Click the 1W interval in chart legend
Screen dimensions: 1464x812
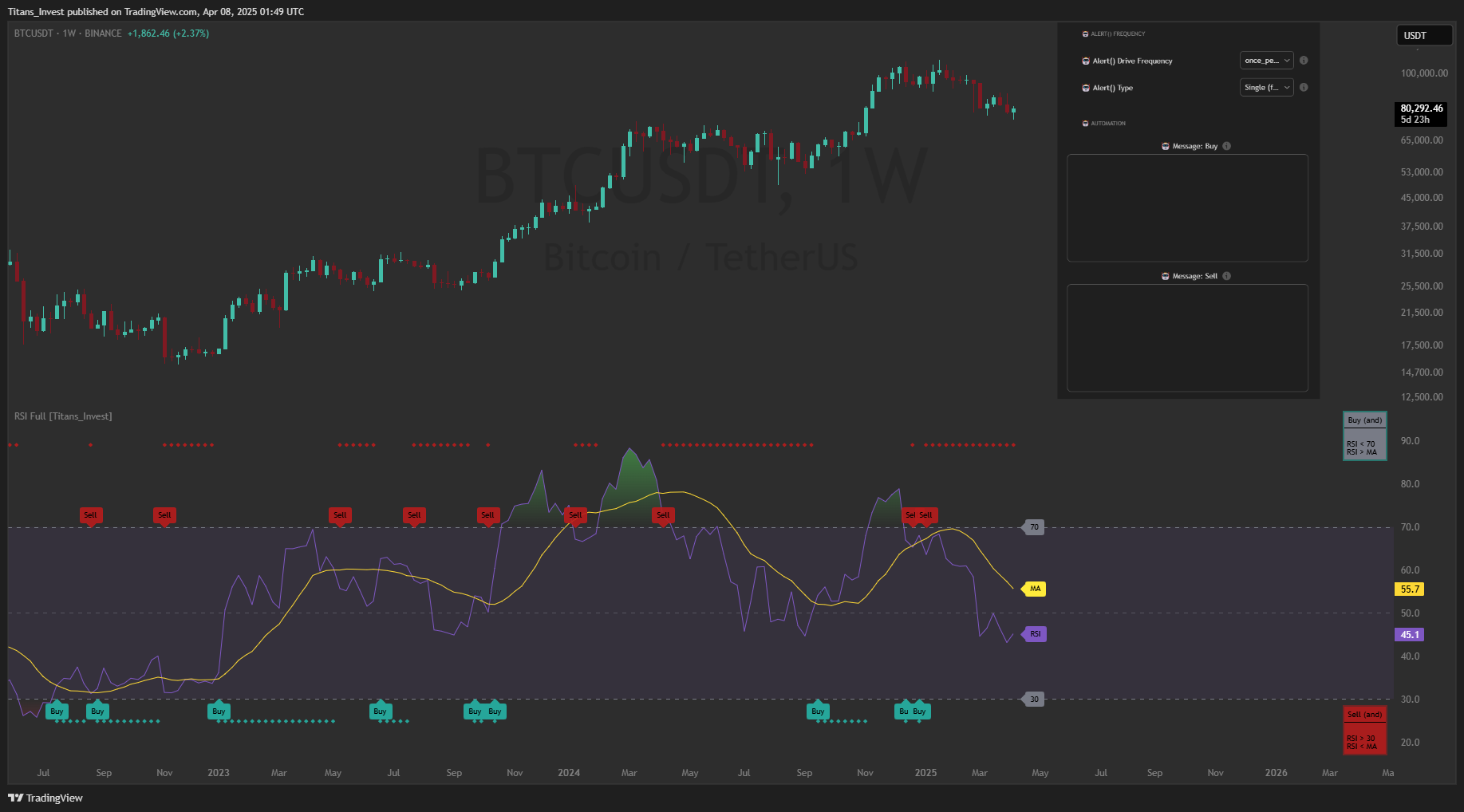tap(69, 34)
